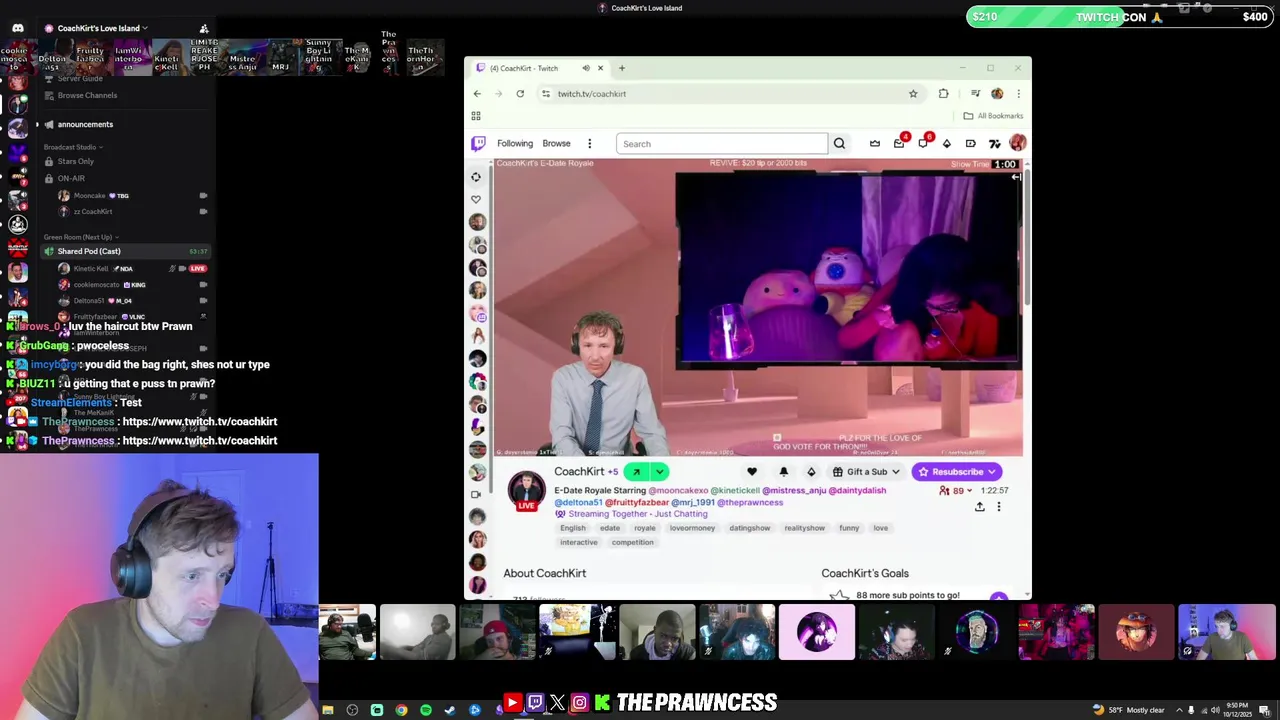Open Browse Channels in Discord
Viewport: 1280px width, 720px height.
(x=87, y=95)
